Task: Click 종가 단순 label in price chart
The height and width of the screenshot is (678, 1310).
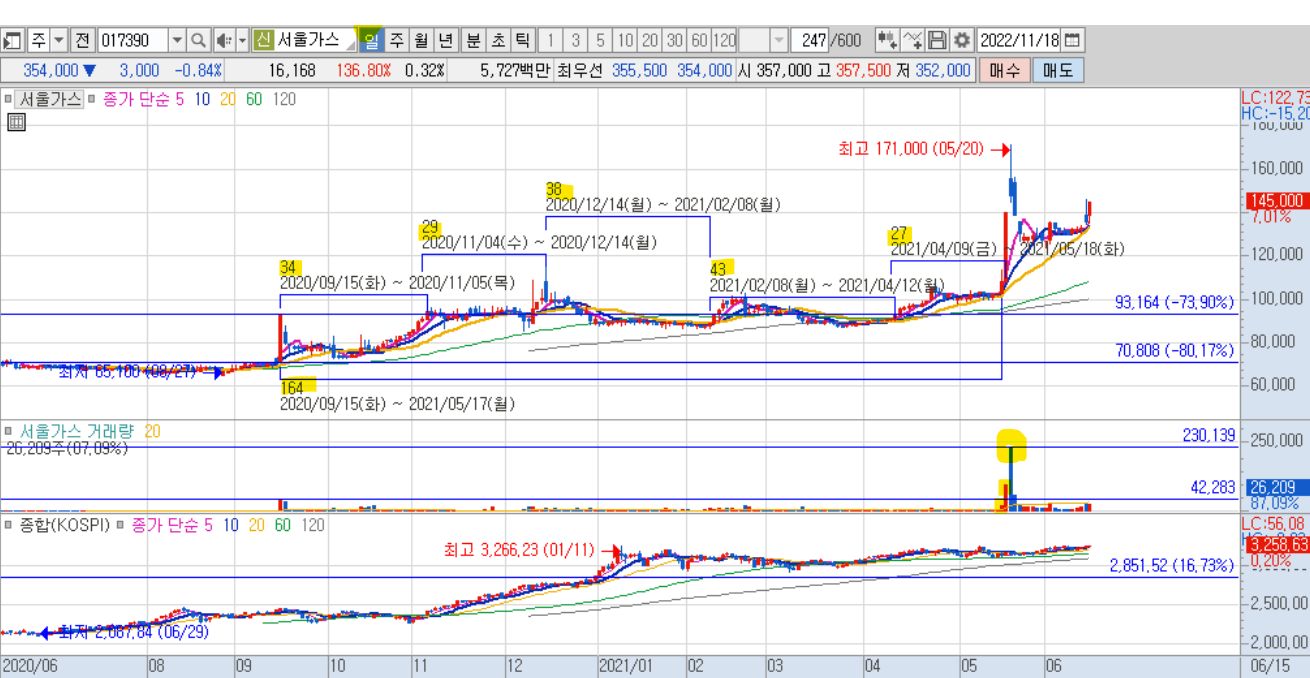Action: pos(134,100)
